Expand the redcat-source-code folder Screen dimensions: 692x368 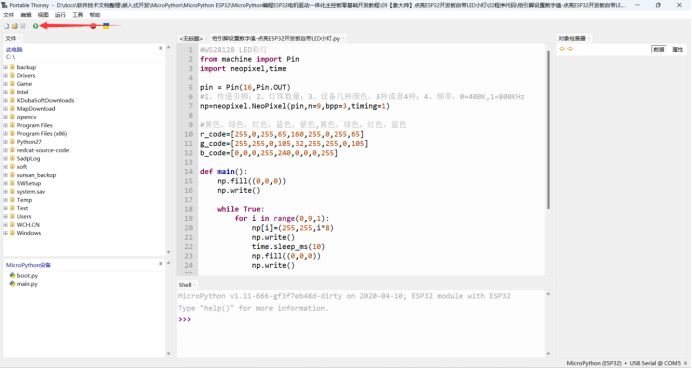(6, 150)
